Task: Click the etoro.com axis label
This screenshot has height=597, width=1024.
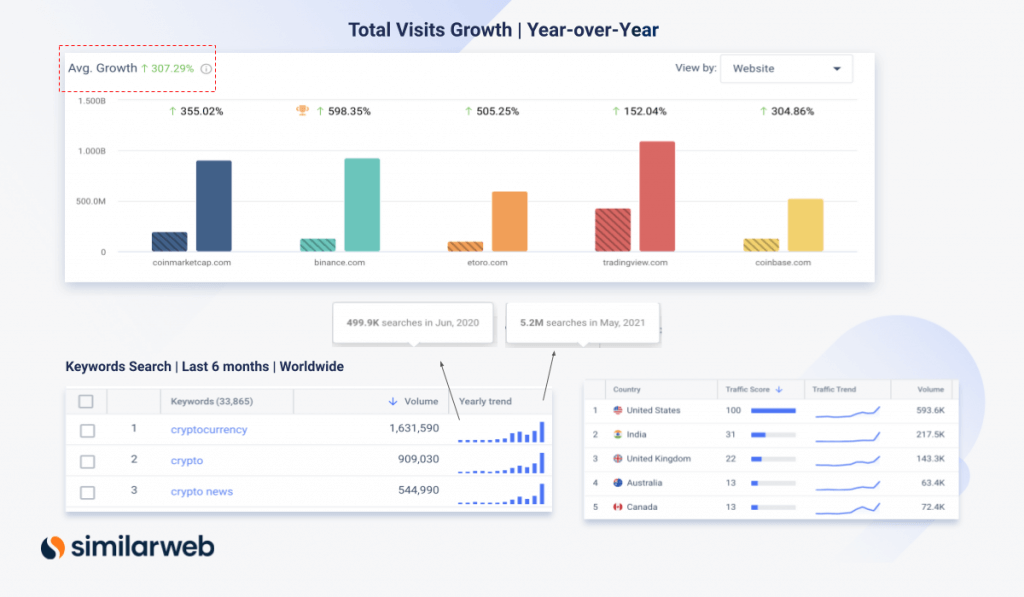Action: pyautogui.click(x=487, y=263)
